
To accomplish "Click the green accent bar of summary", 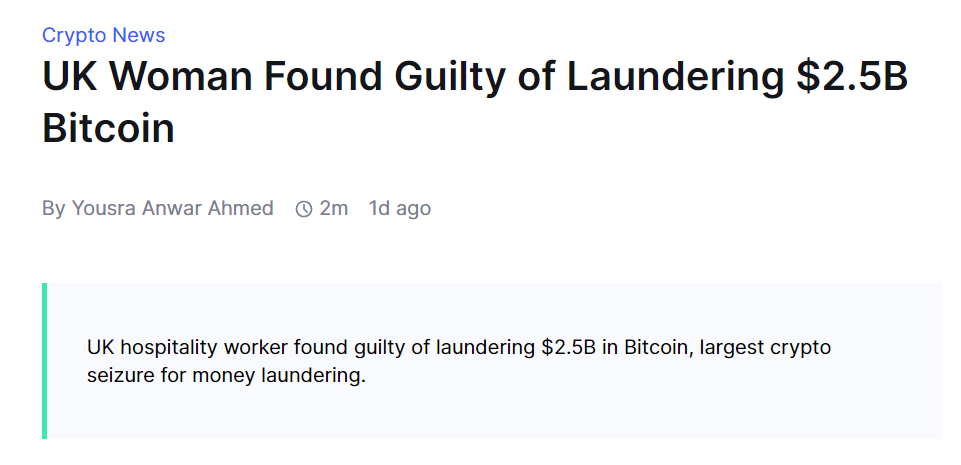I will [x=44, y=361].
